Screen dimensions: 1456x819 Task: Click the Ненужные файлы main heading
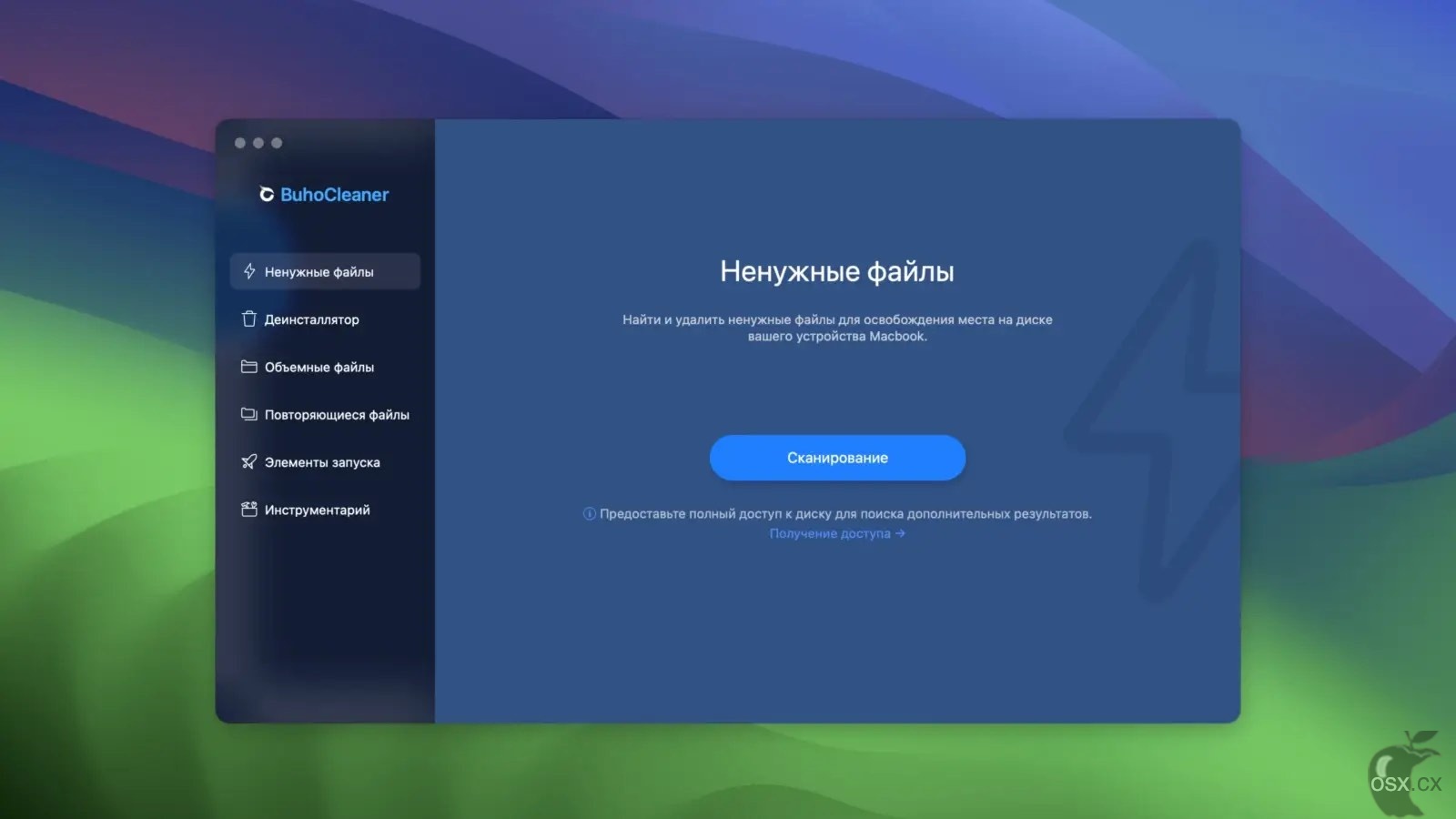[837, 271]
